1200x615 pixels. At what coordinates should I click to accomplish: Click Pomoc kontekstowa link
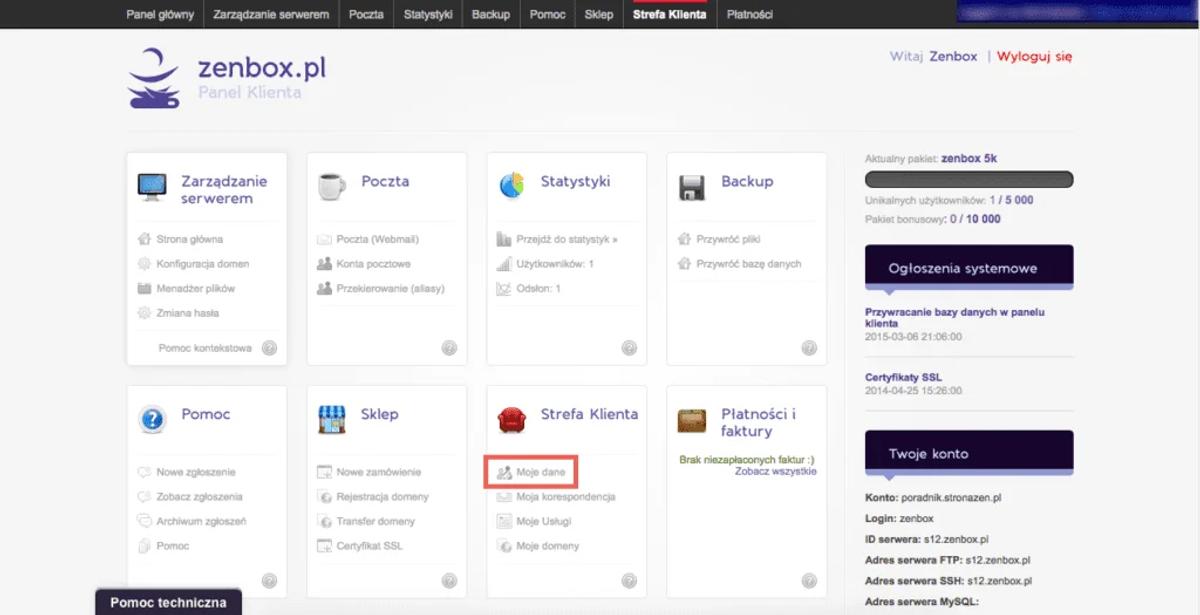point(205,348)
